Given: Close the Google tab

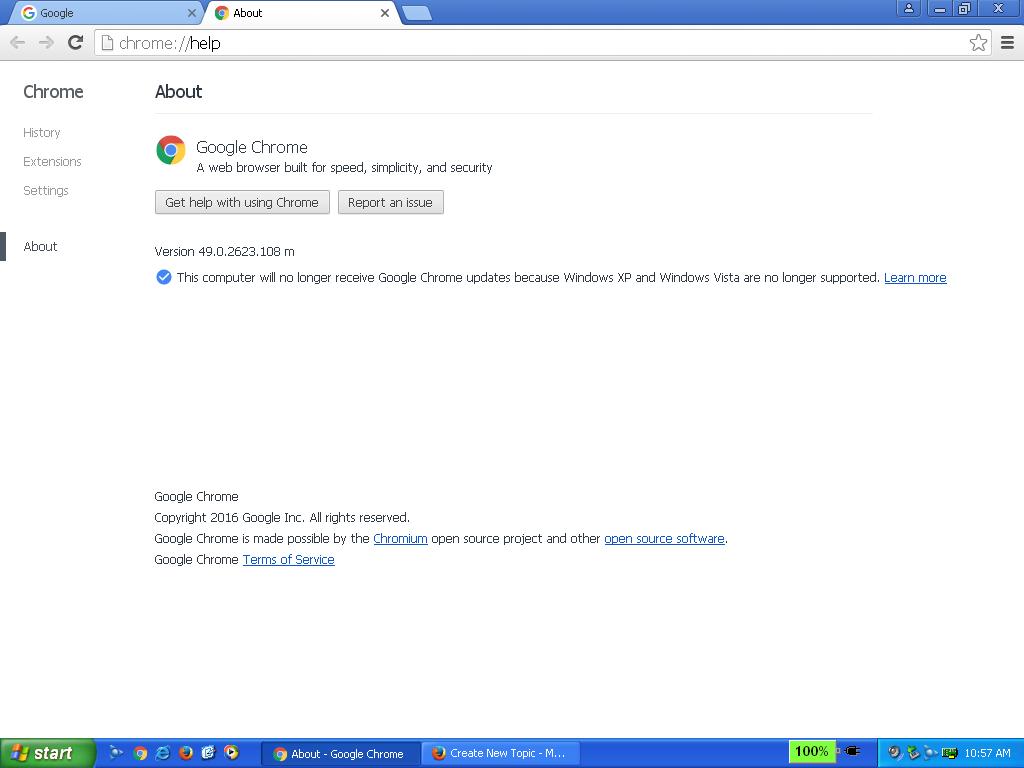Looking at the screenshot, I should click(191, 13).
